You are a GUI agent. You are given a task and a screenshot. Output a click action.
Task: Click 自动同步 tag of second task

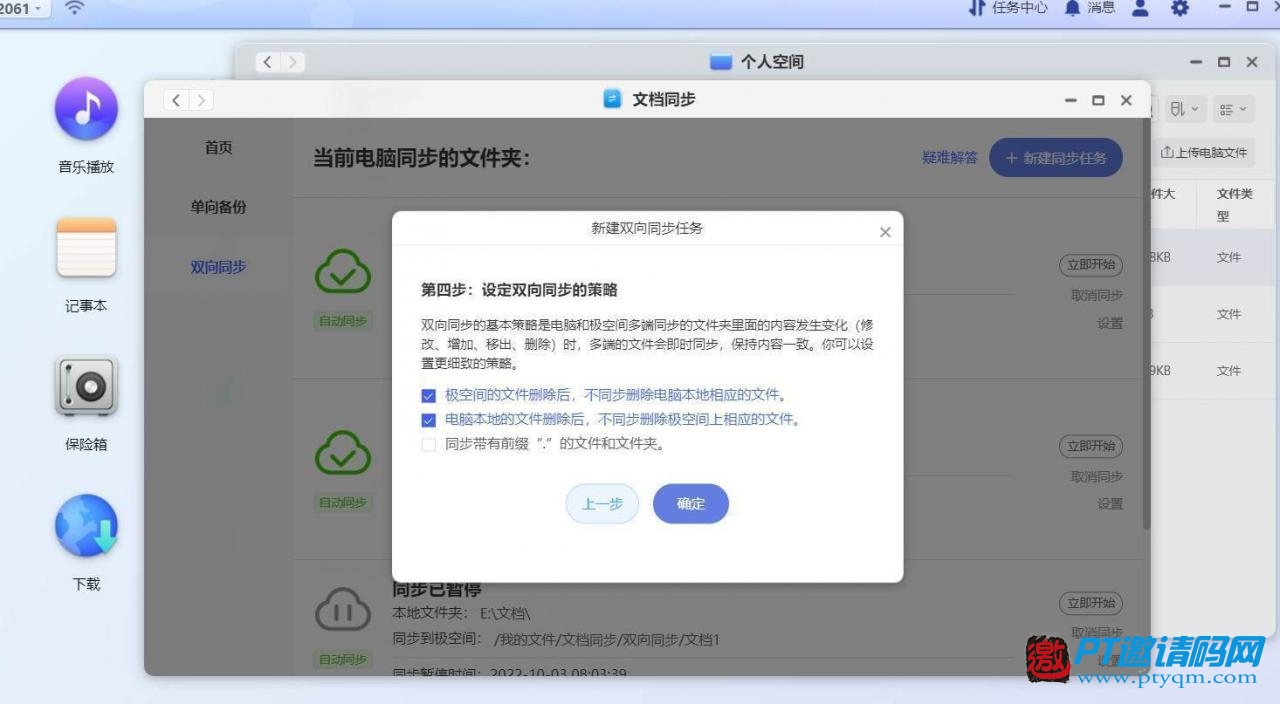343,502
